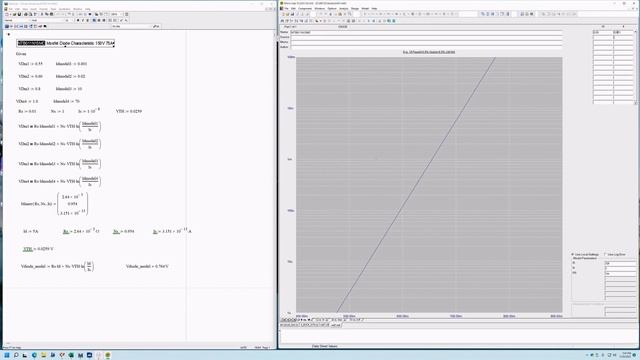Click the Vdiode_model result 0.764 V

pyautogui.click(x=147, y=266)
